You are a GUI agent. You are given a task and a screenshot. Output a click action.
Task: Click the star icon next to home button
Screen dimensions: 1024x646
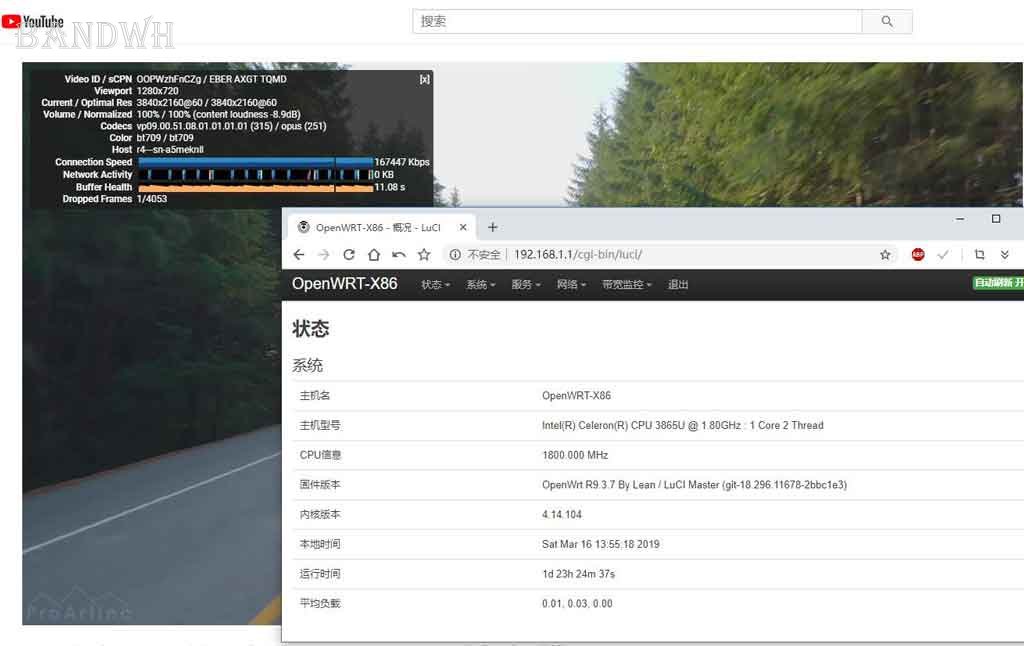(424, 255)
